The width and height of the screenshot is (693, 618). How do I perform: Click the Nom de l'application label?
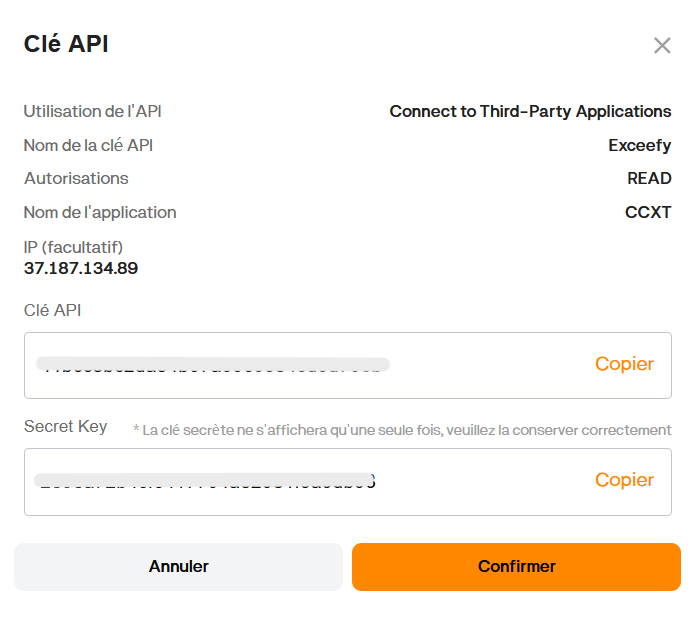click(100, 212)
